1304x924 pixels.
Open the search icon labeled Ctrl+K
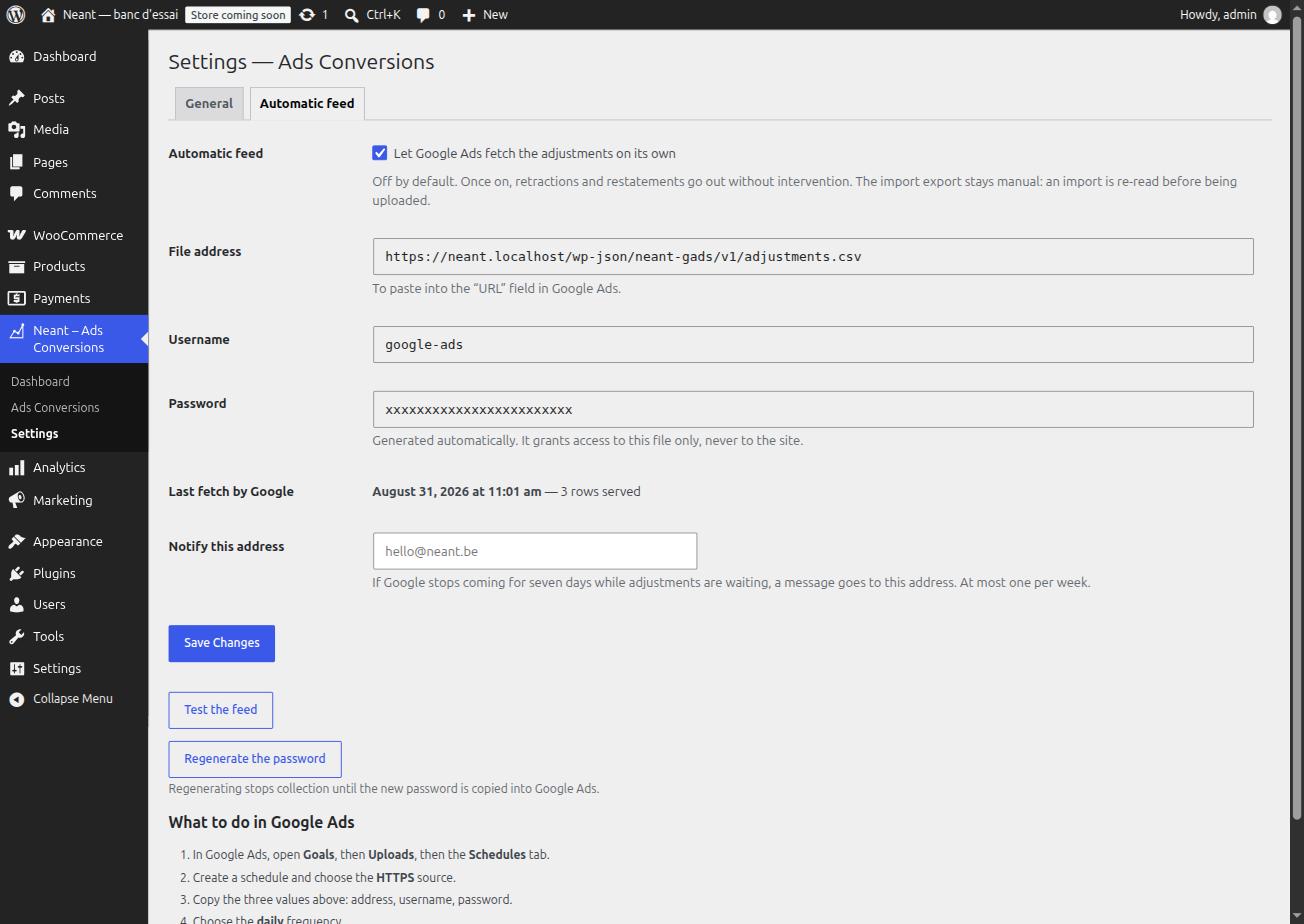(x=352, y=15)
